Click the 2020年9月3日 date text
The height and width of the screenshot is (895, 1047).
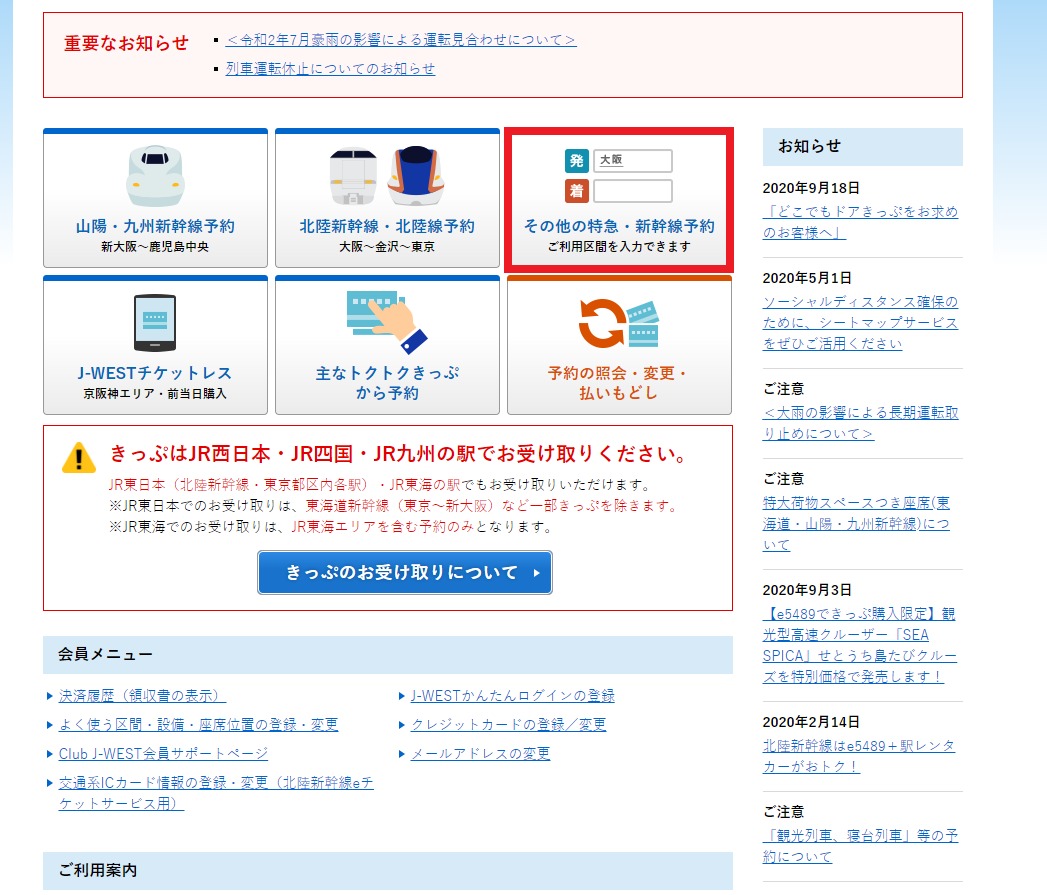point(807,590)
